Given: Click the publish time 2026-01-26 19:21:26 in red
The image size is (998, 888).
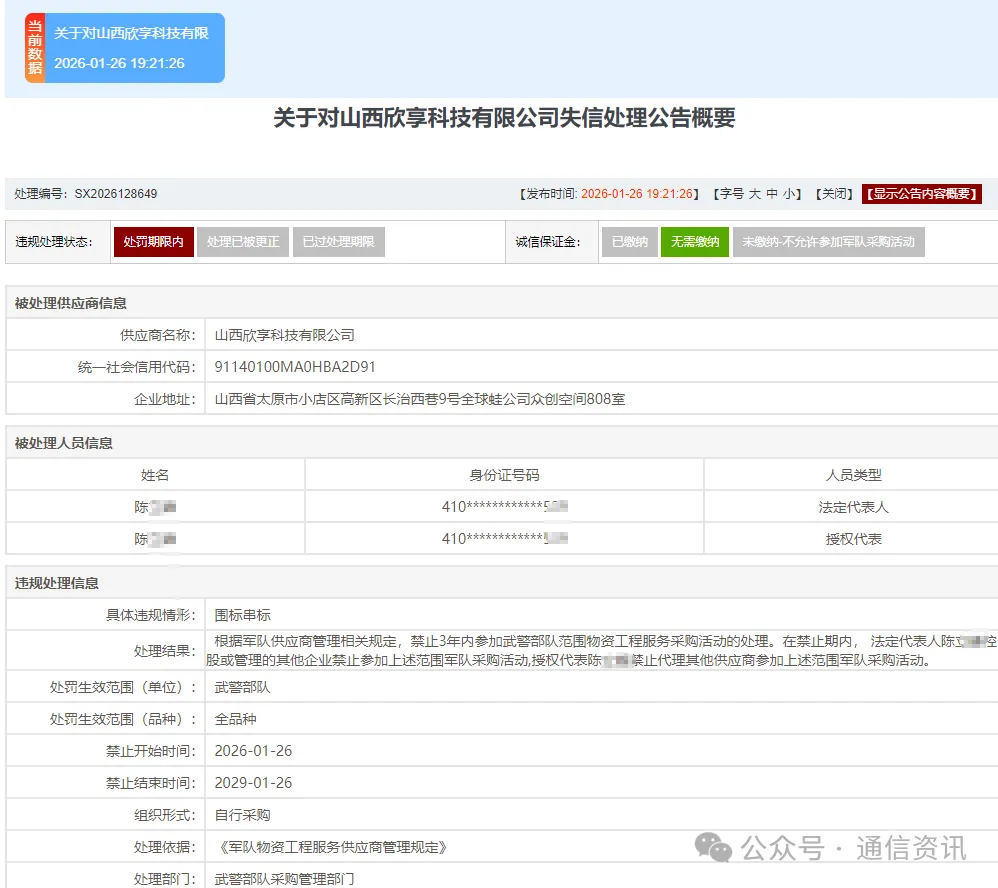Looking at the screenshot, I should click(636, 194).
